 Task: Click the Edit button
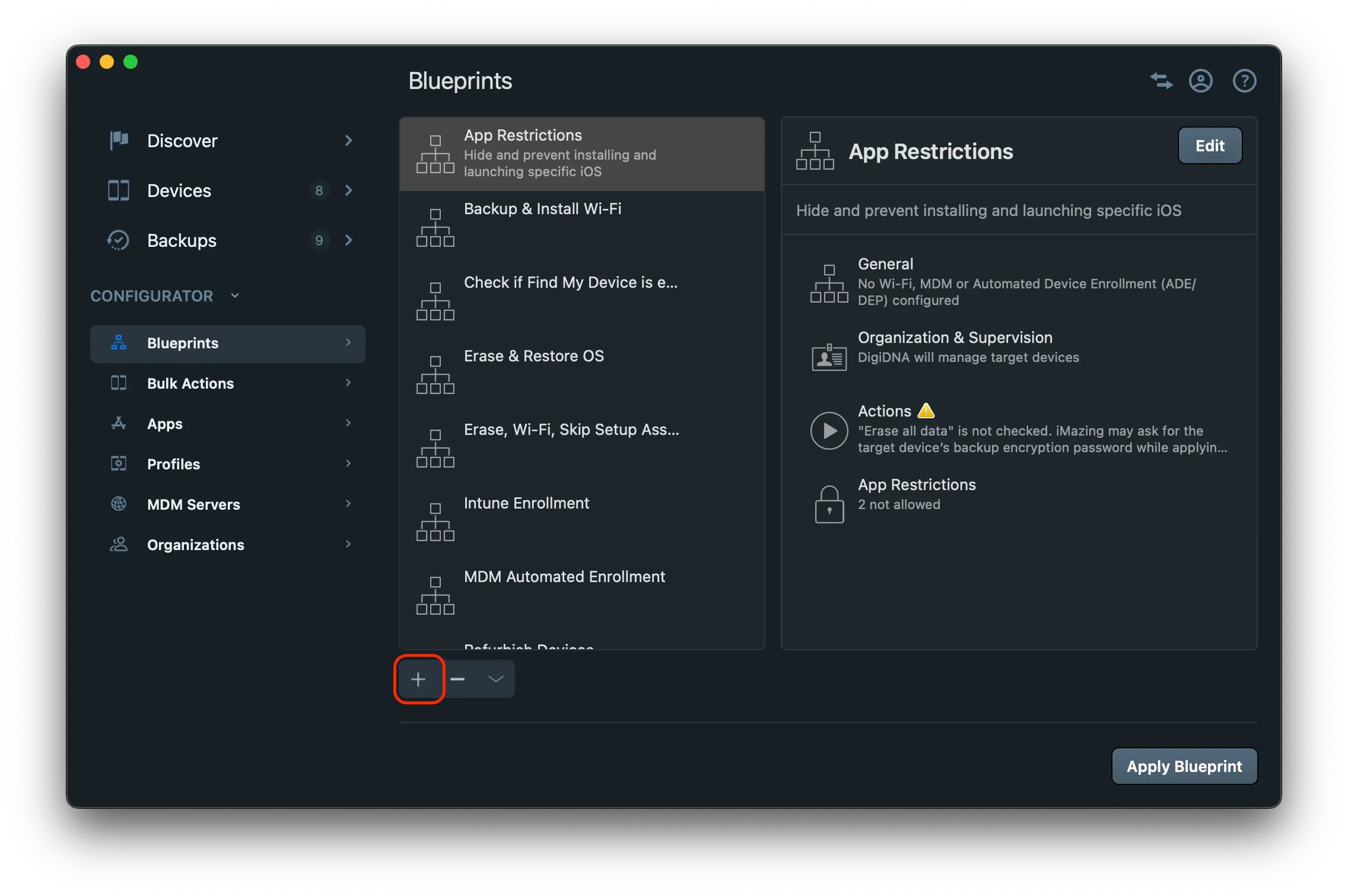[1209, 146]
